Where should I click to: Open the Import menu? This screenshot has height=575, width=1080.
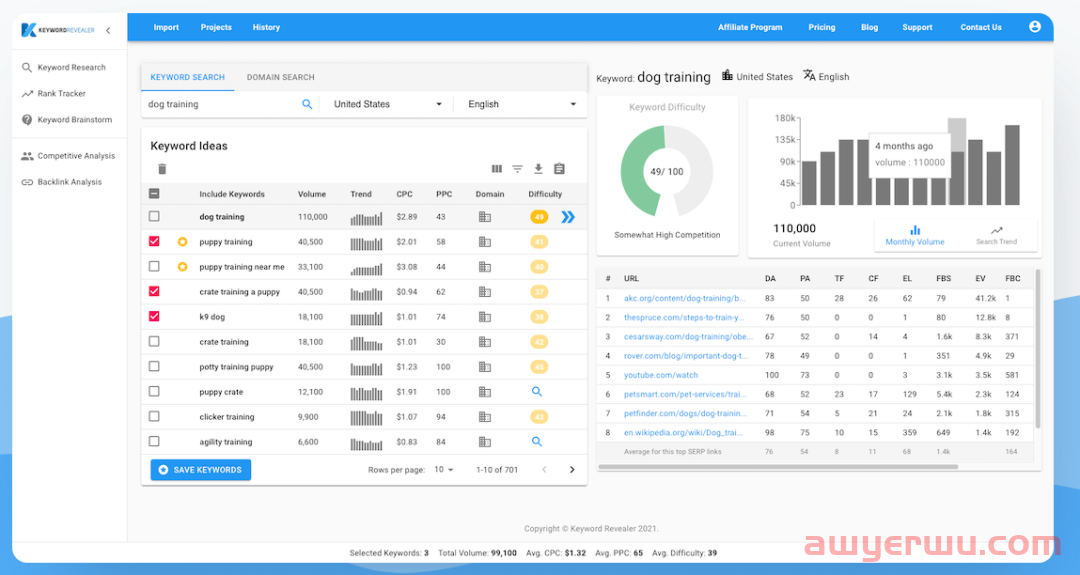pyautogui.click(x=166, y=28)
